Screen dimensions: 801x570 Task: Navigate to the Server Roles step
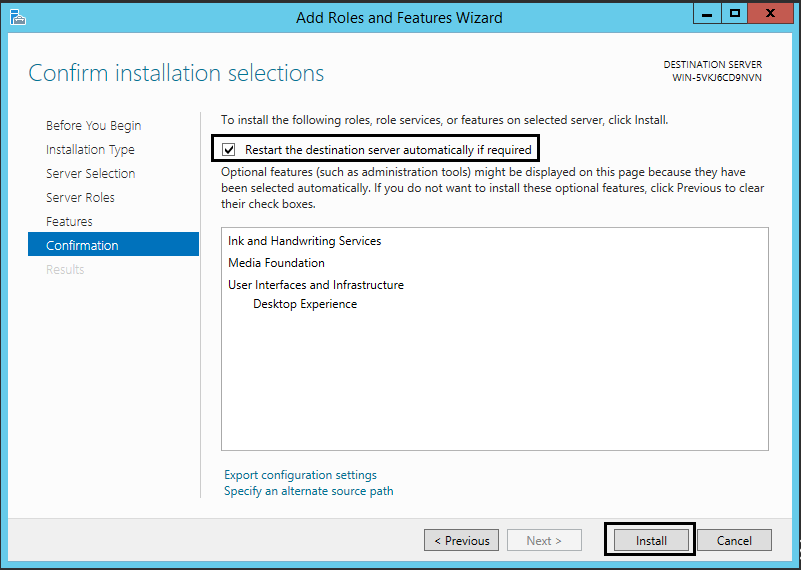(x=80, y=198)
